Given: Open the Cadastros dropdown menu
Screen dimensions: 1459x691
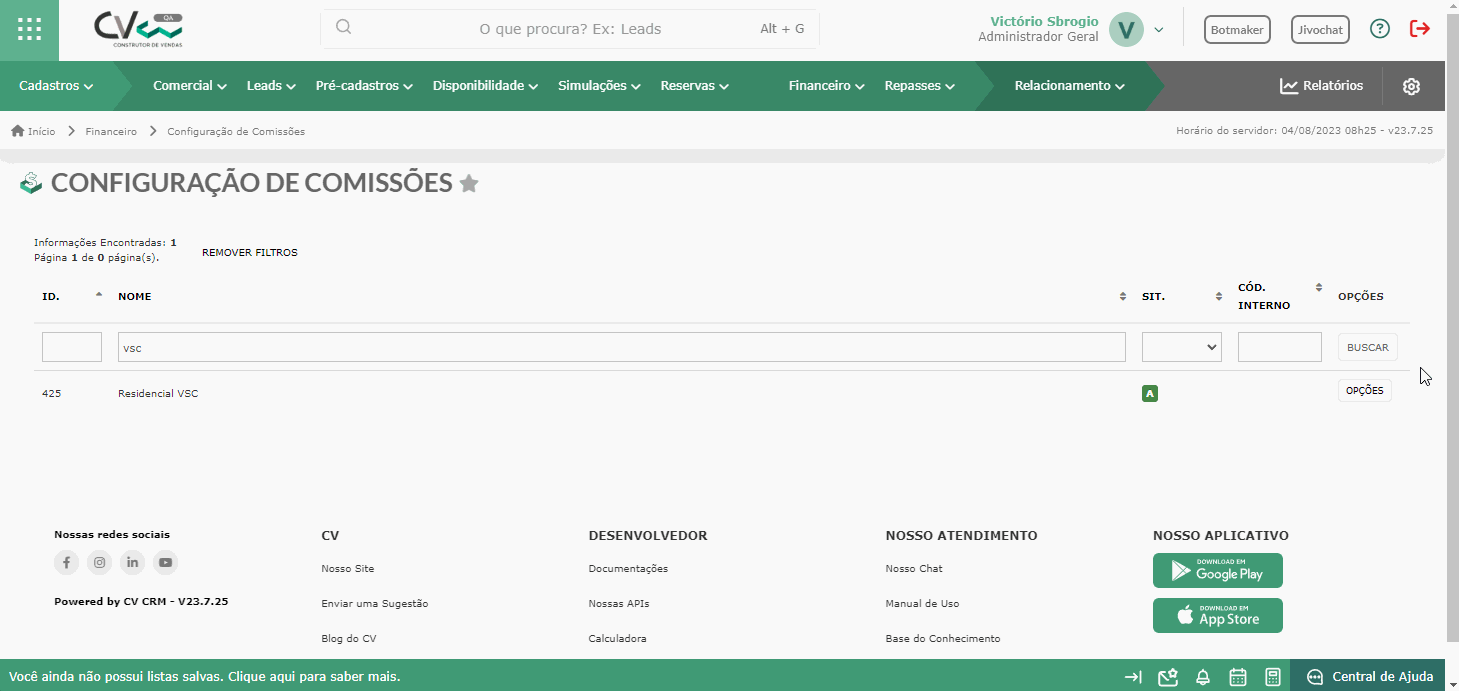Looking at the screenshot, I should point(56,86).
